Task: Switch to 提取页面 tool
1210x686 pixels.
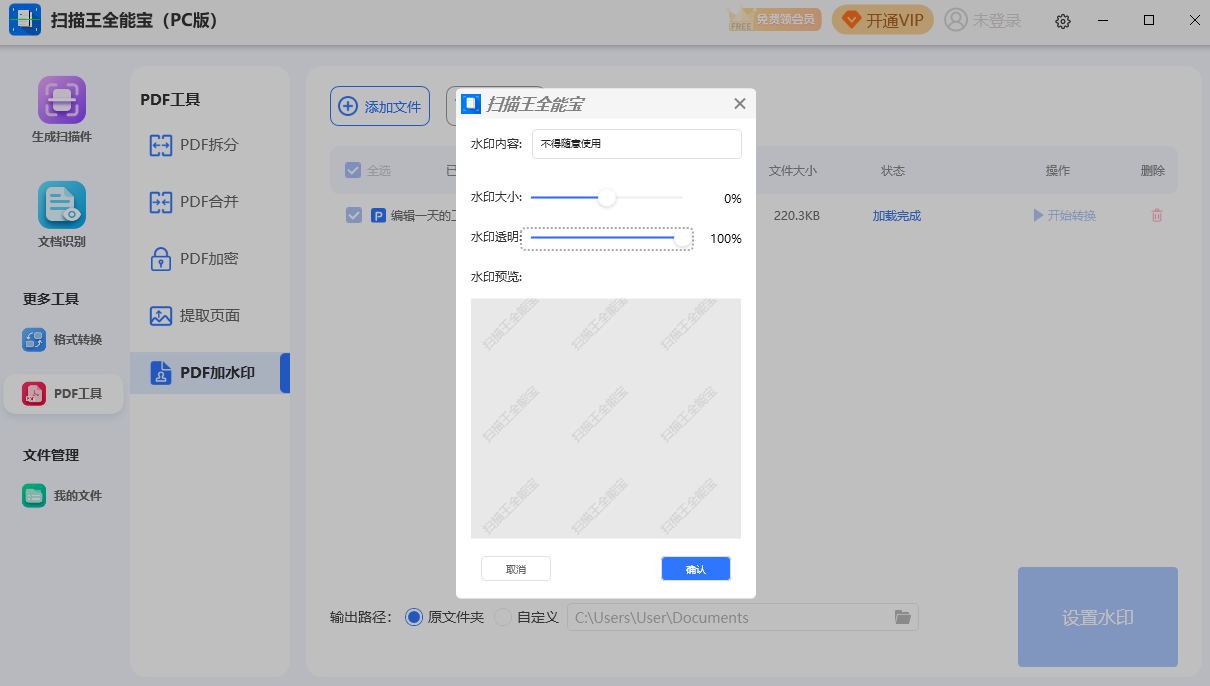Action: [195, 316]
